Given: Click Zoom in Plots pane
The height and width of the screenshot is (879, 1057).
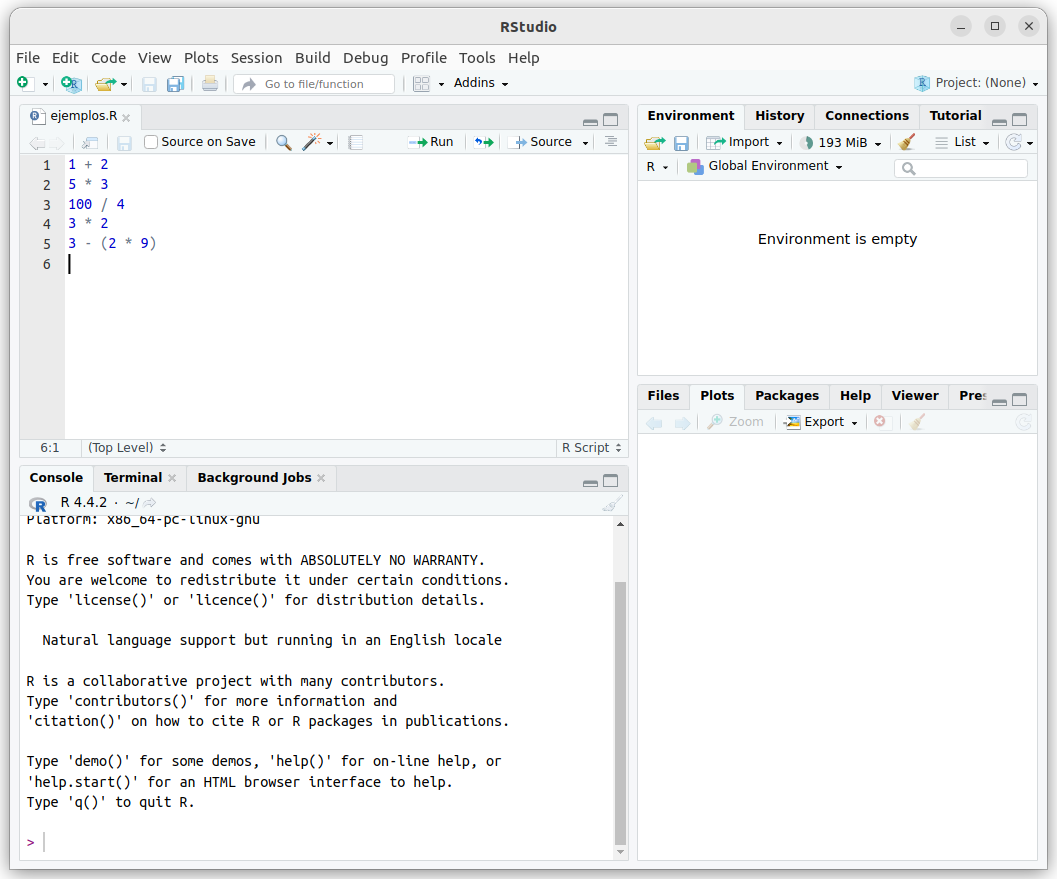Looking at the screenshot, I should 735,422.
